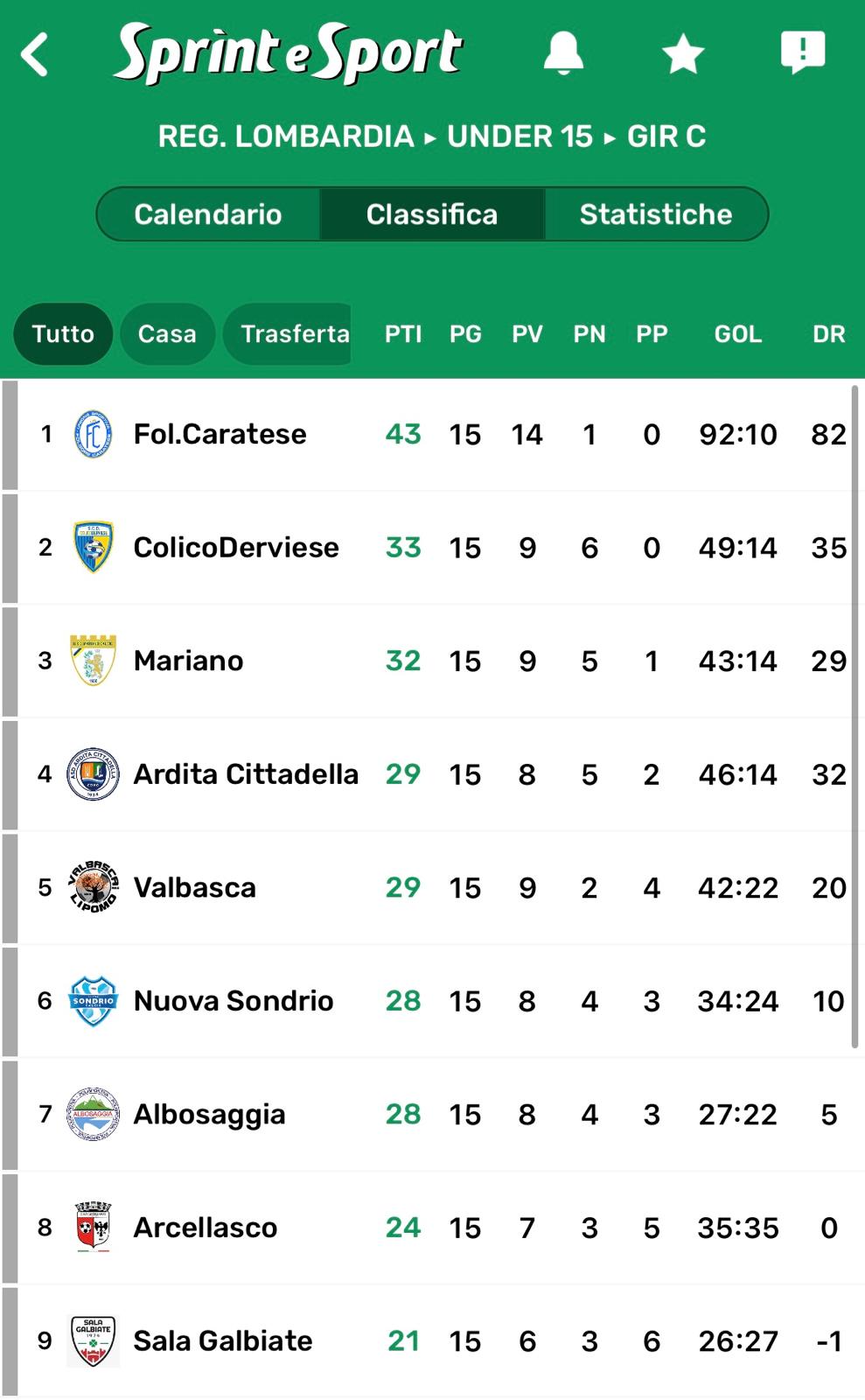This screenshot has width=865, height=1400.
Task: Select the Tutto filter
Action: [63, 333]
